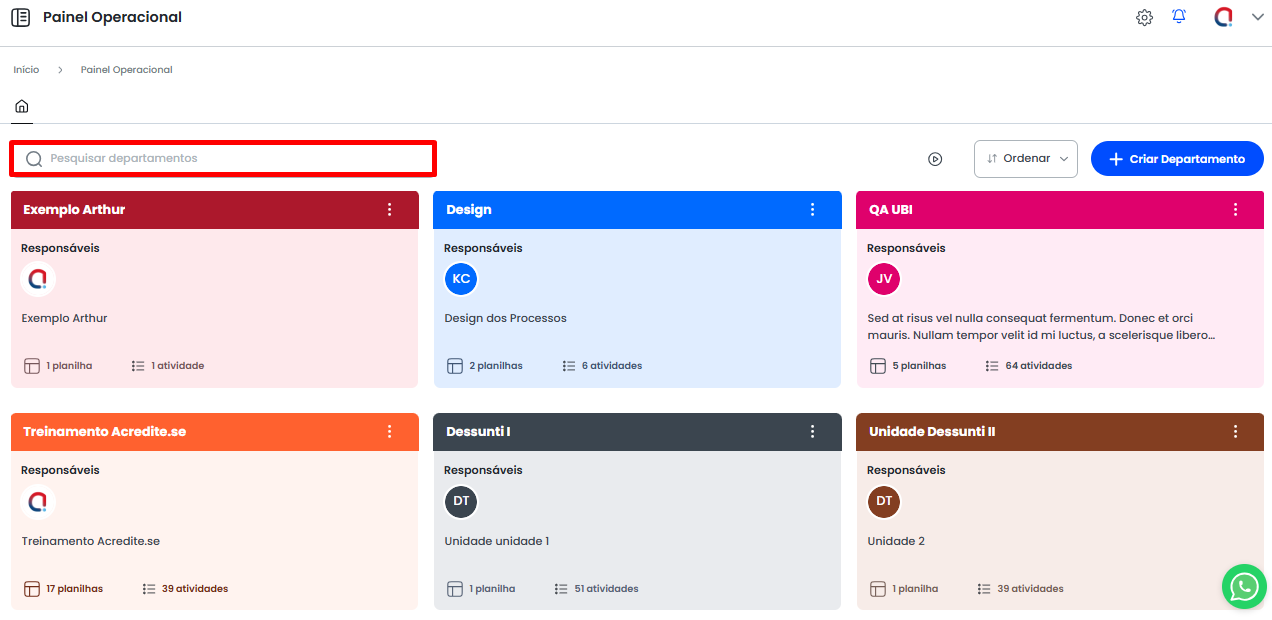The height and width of the screenshot is (620, 1272).
Task: Toggle the sidebar panel icon
Action: 20,17
